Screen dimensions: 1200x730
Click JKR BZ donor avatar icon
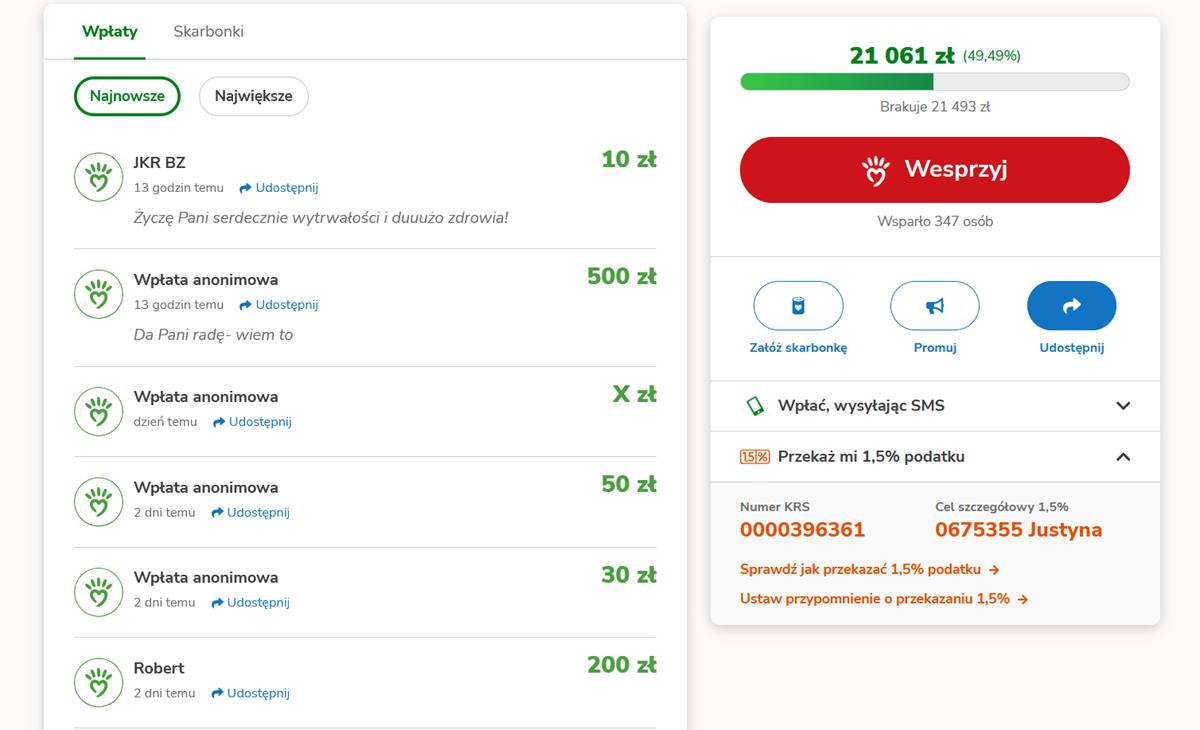click(x=98, y=177)
